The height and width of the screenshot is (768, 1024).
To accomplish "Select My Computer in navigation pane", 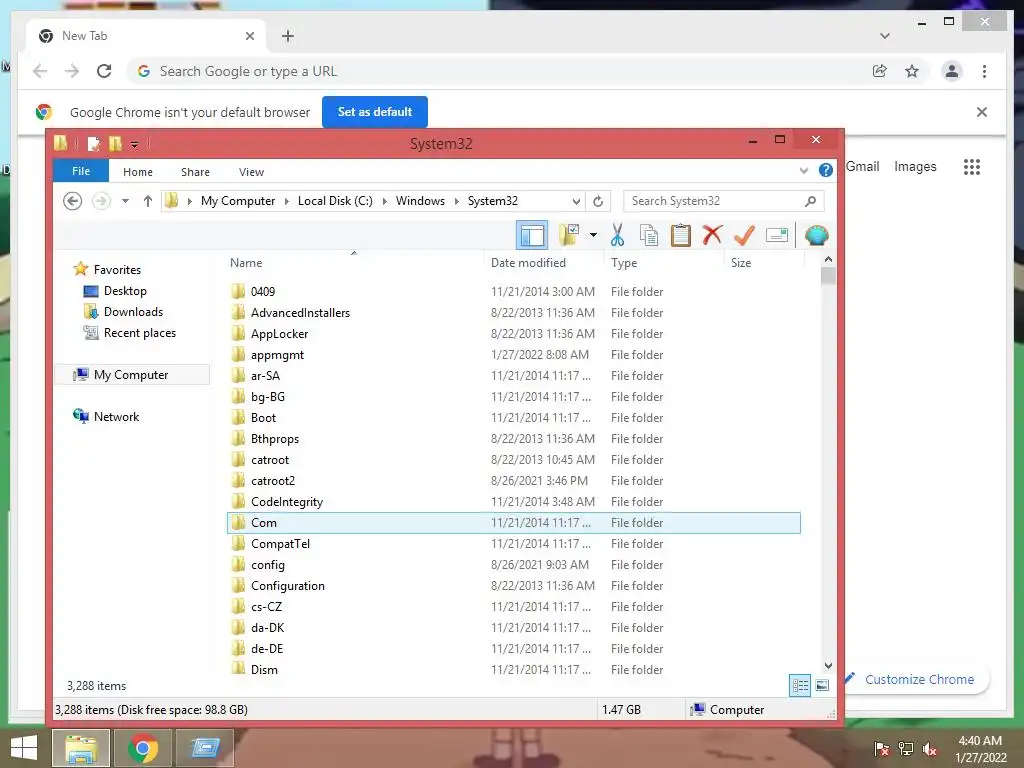I will 131,374.
